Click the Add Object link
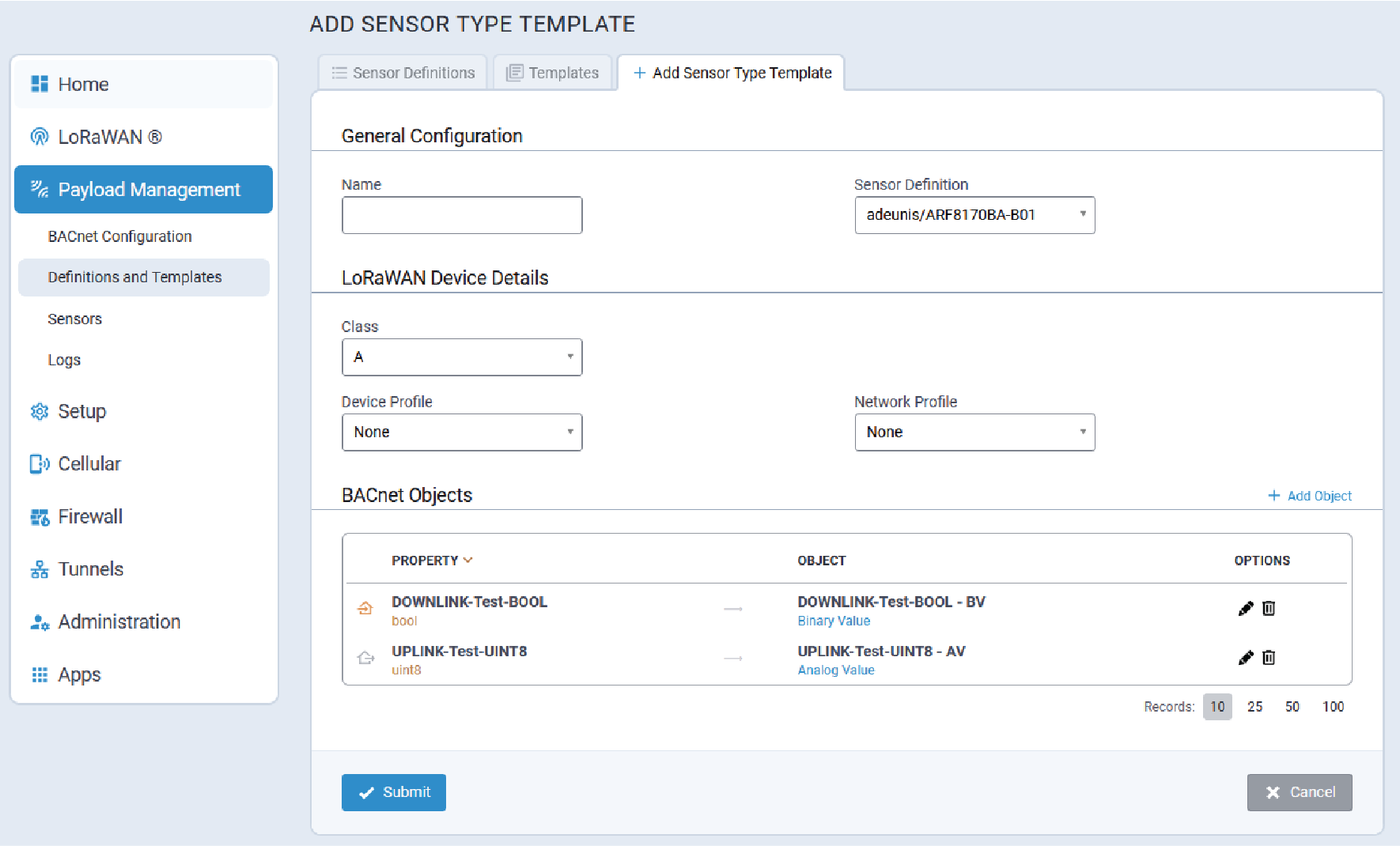 point(1310,496)
